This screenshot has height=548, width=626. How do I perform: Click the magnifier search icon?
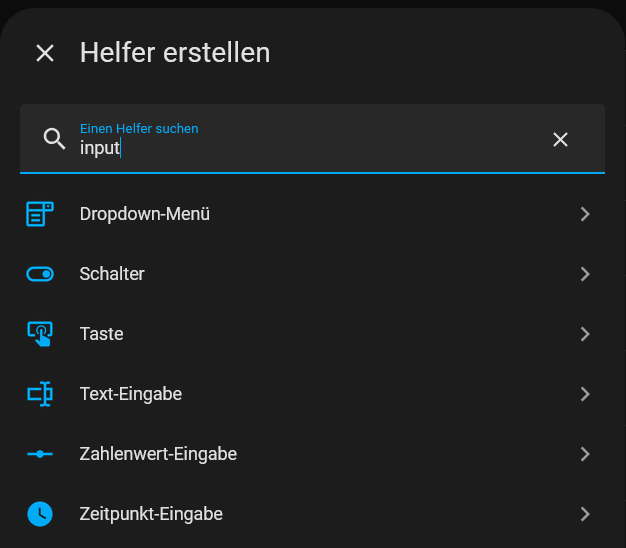pyautogui.click(x=54, y=139)
